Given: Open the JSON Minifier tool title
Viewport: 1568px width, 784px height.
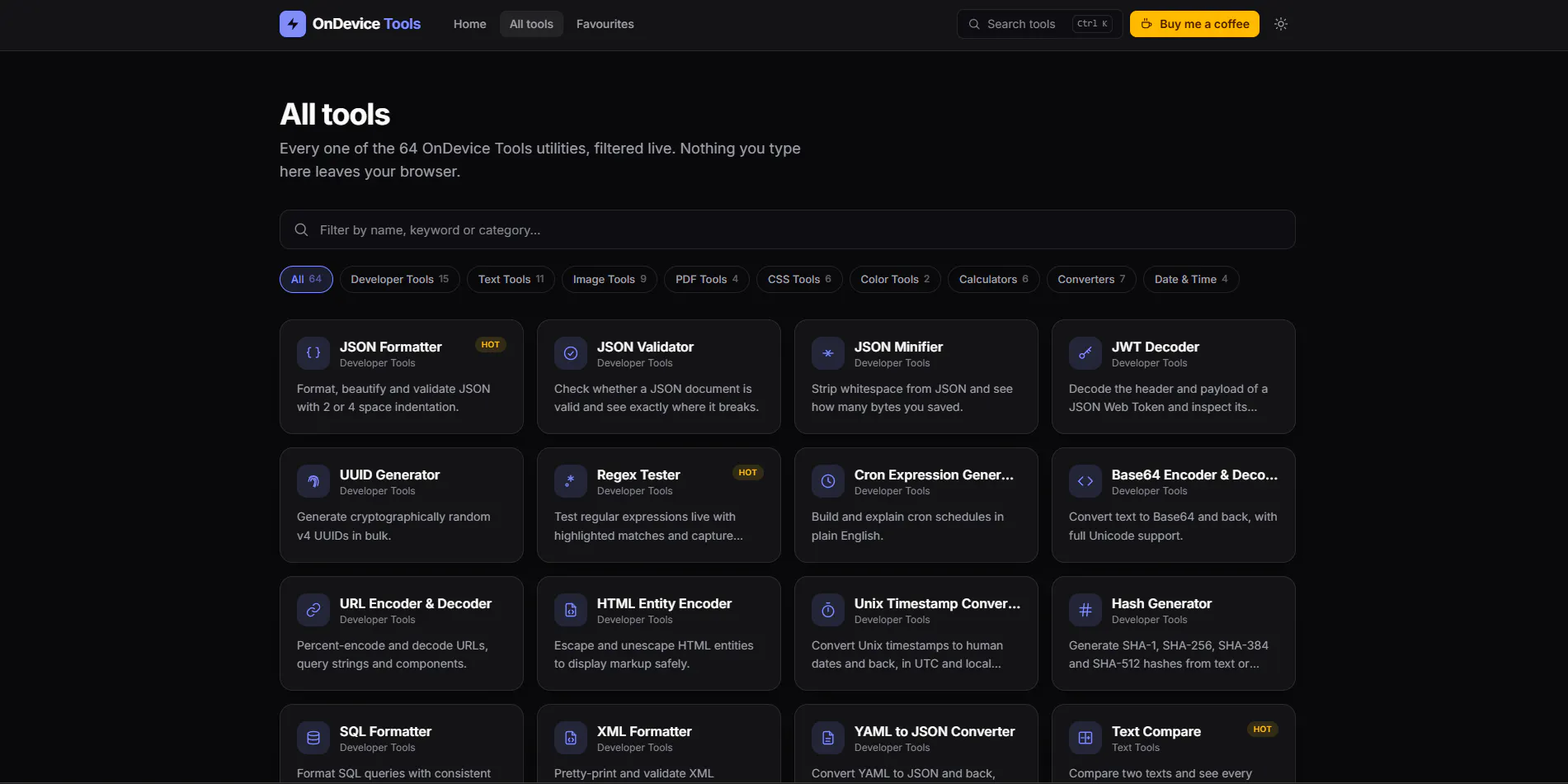Looking at the screenshot, I should pos(898,347).
